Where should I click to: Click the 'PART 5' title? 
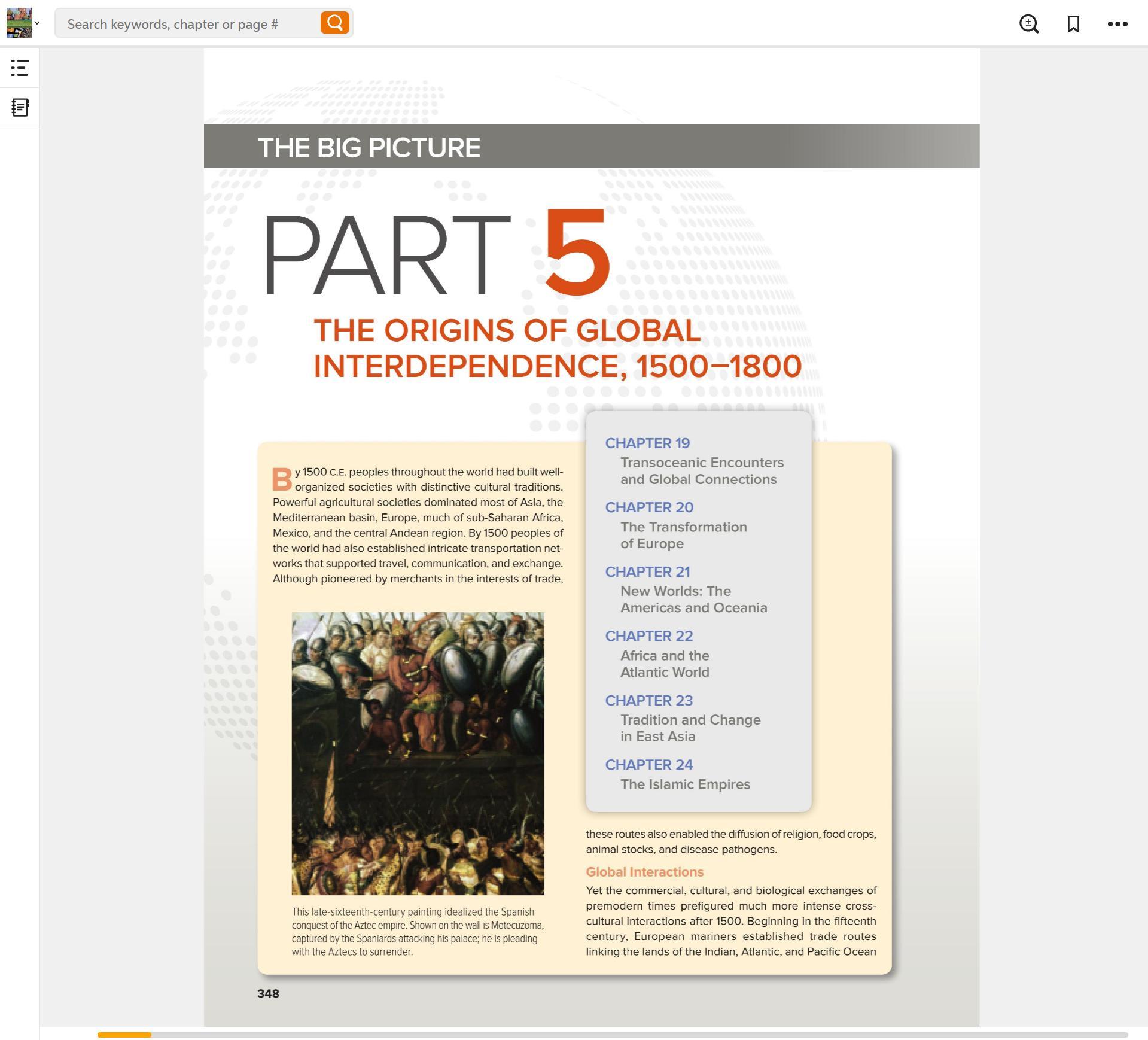click(x=437, y=253)
